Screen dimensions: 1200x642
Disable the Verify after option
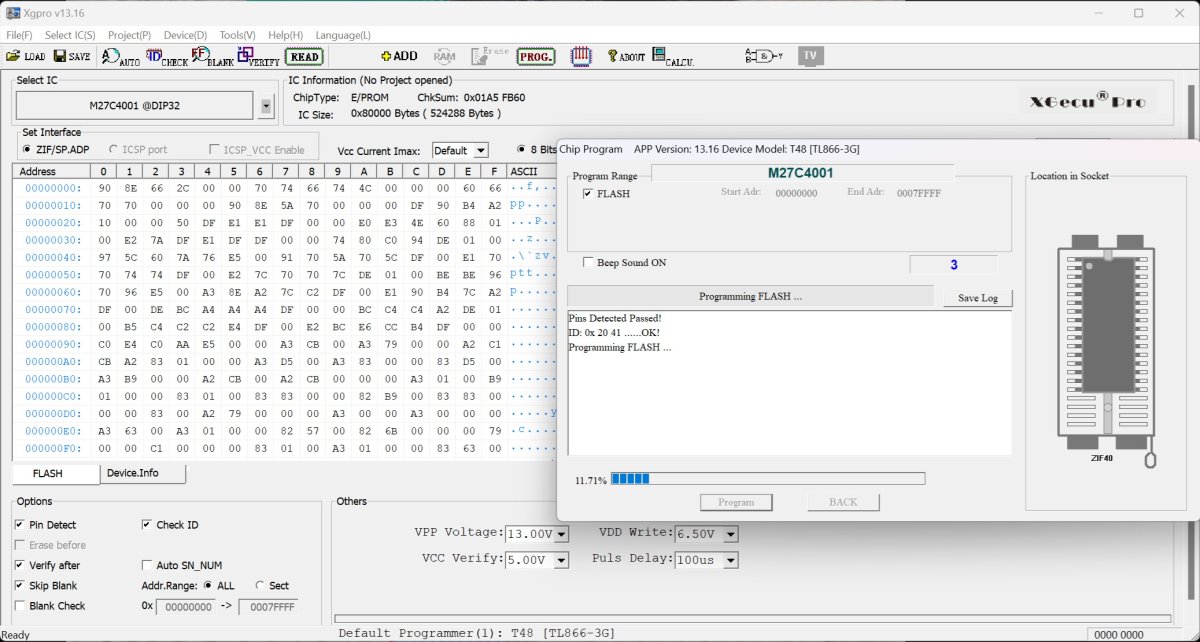pos(20,565)
